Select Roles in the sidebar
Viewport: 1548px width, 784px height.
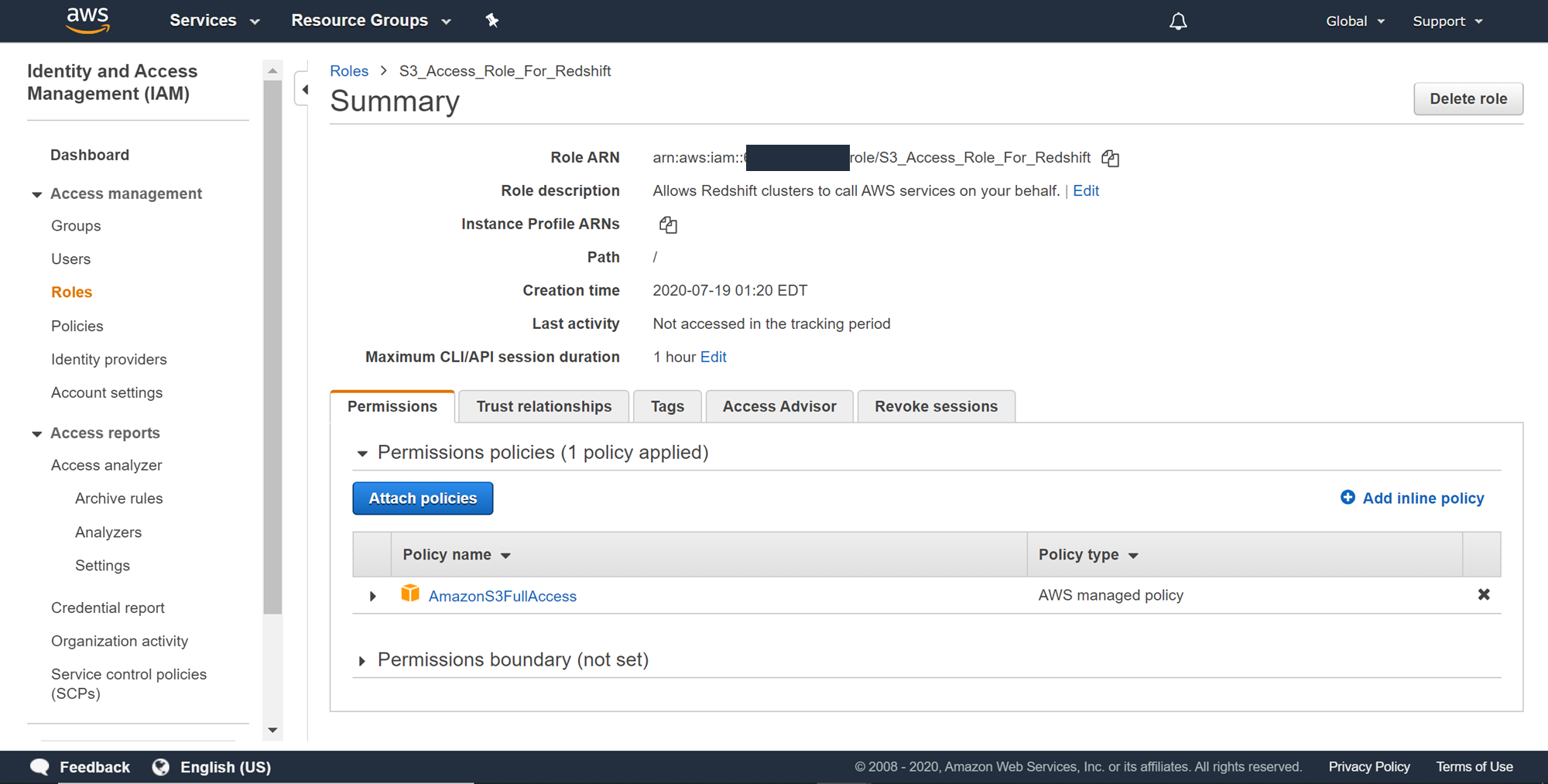point(71,293)
